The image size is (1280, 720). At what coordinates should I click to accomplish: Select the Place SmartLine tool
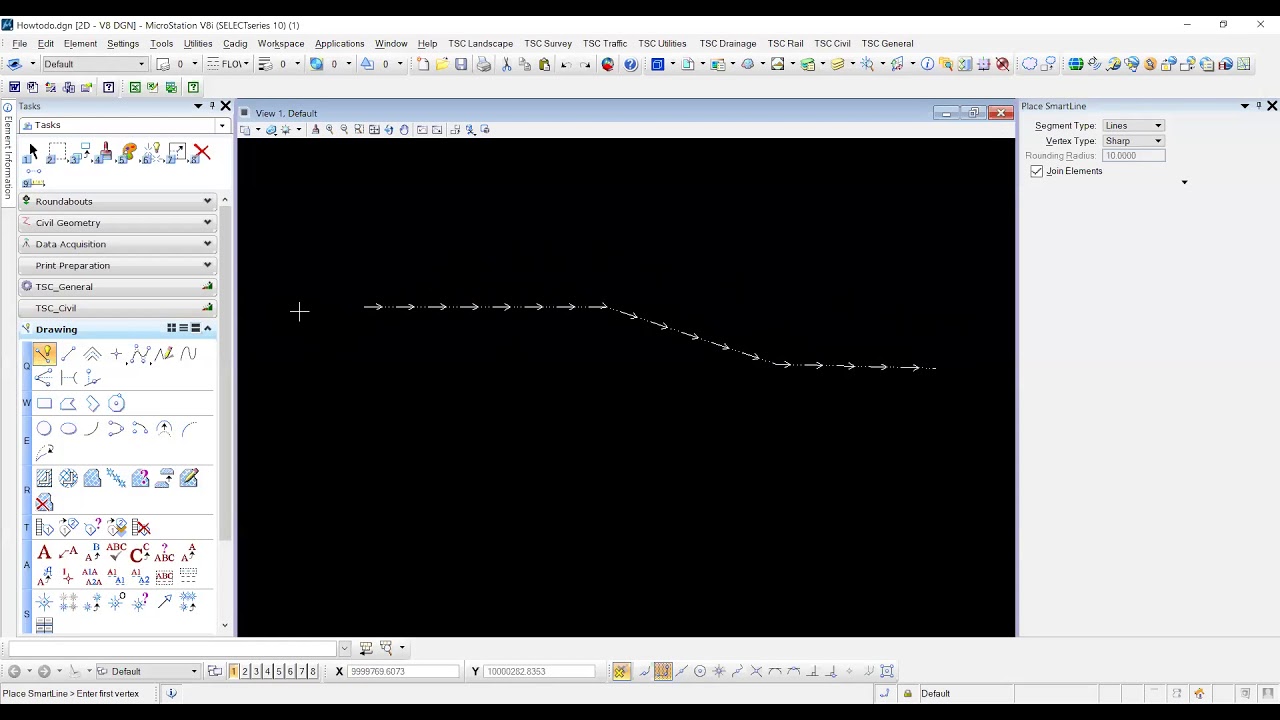[x=44, y=354]
